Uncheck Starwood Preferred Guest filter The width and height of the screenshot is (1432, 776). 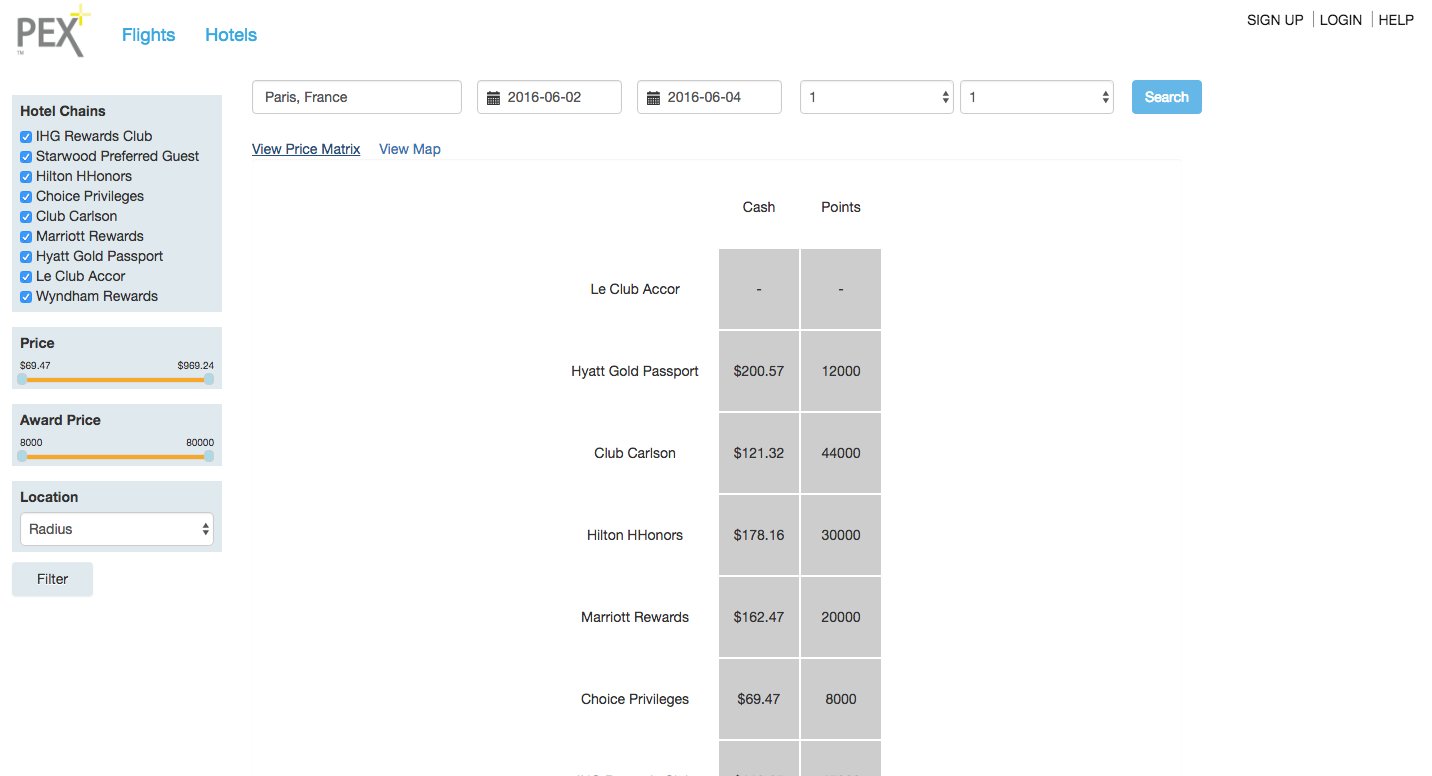[25, 156]
